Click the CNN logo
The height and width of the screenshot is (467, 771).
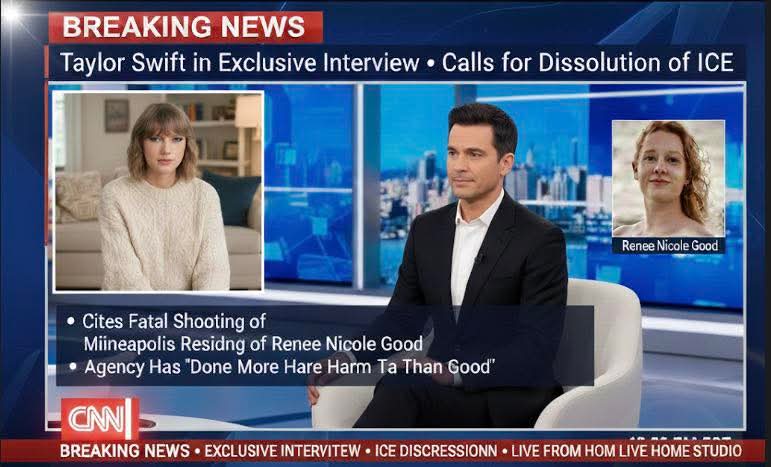[x=98, y=416]
